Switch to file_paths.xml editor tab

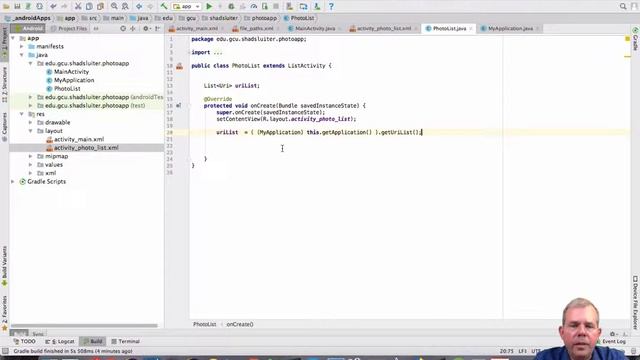pyautogui.click(x=256, y=29)
